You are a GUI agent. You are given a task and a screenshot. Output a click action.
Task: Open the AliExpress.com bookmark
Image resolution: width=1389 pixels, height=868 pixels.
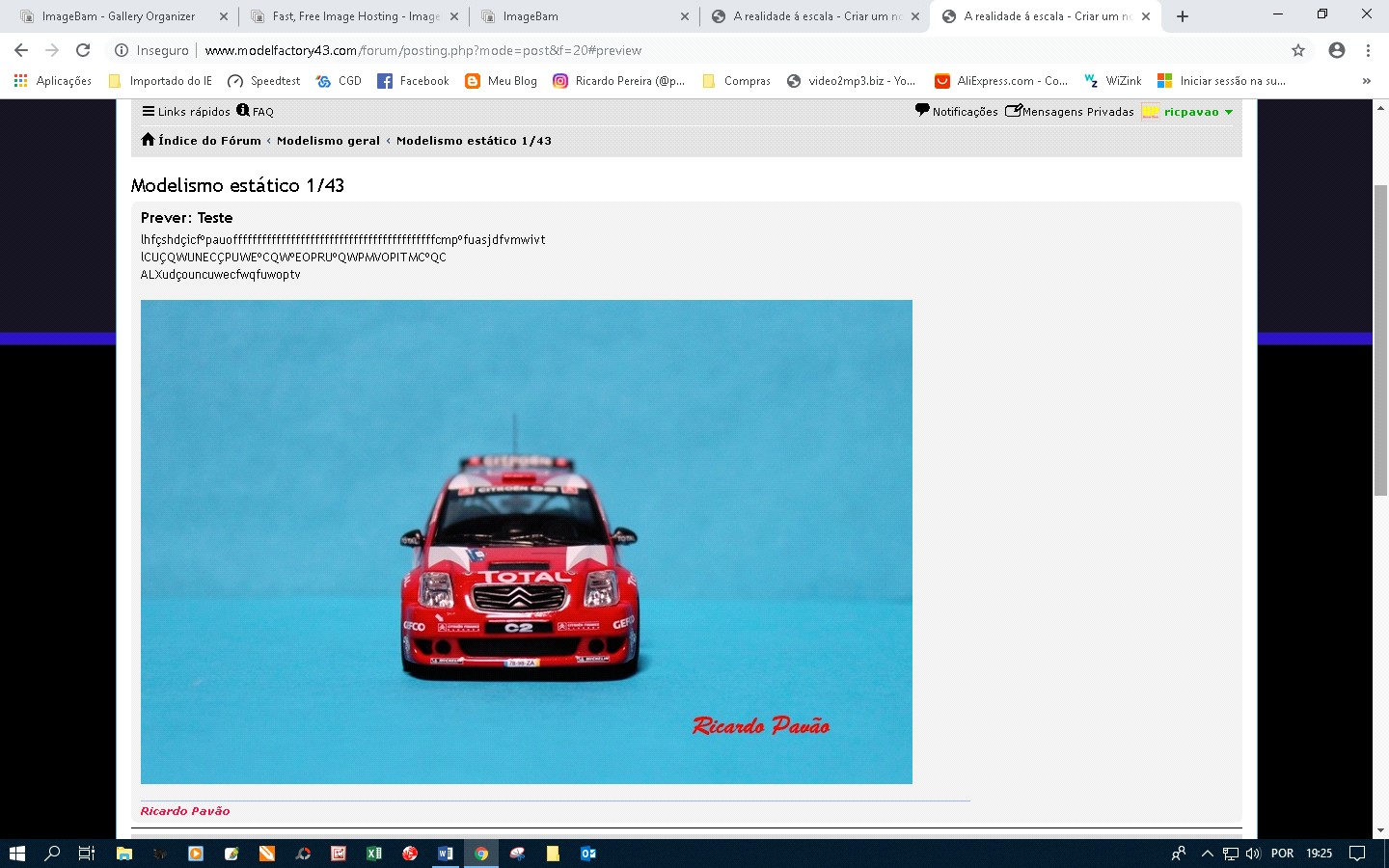[1001, 81]
